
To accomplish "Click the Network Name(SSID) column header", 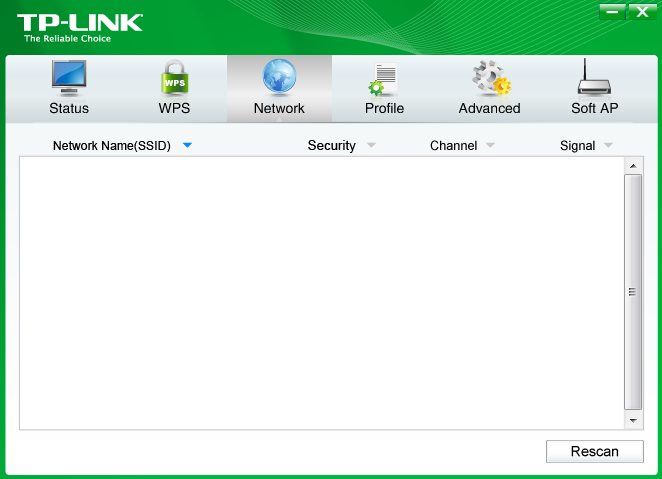I will 111,146.
